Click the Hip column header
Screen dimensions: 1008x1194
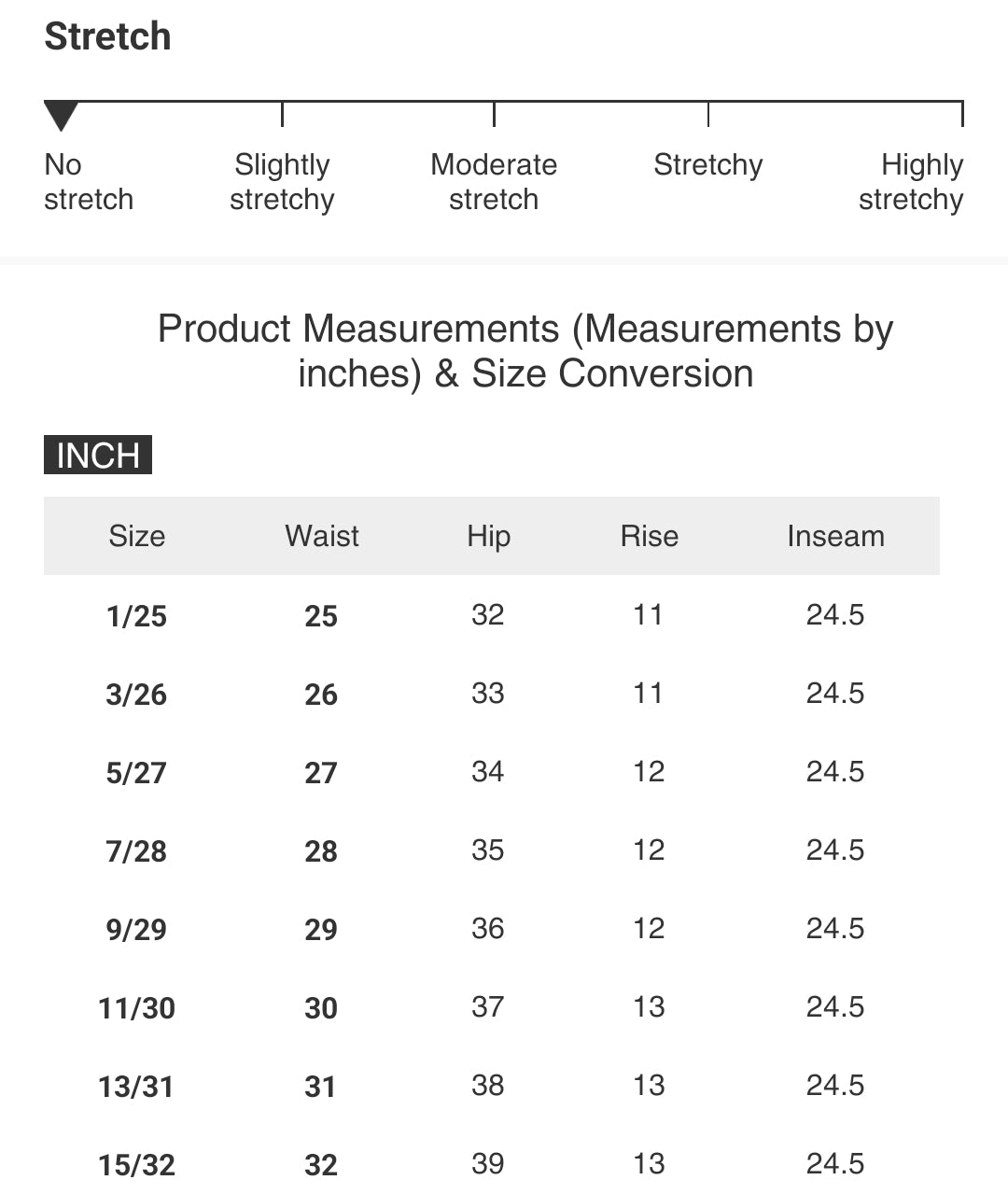[x=488, y=536]
